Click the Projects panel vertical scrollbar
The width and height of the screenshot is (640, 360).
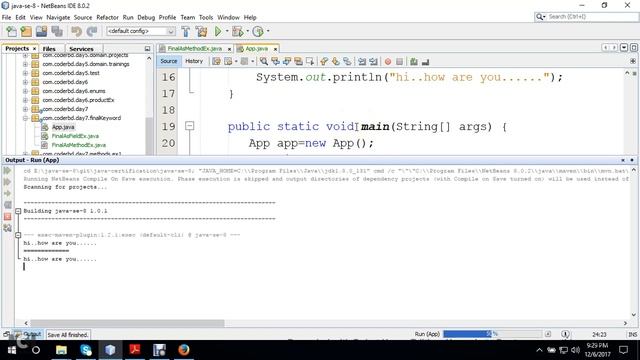pyautogui.click(x=149, y=135)
